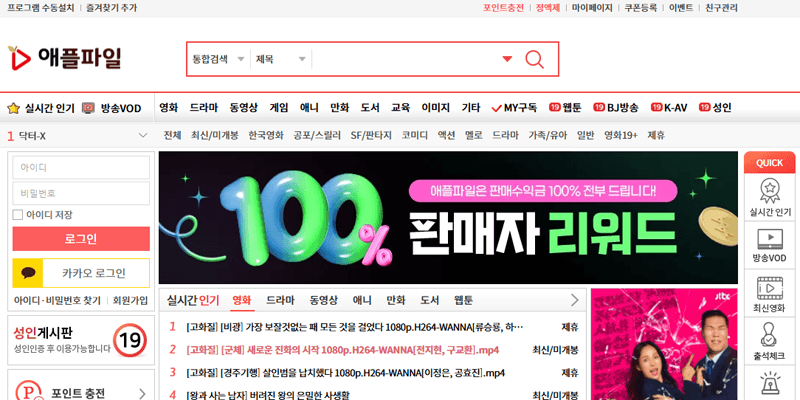Open 친구관리 top link
Screen dimensions: 800x400
point(721,8)
